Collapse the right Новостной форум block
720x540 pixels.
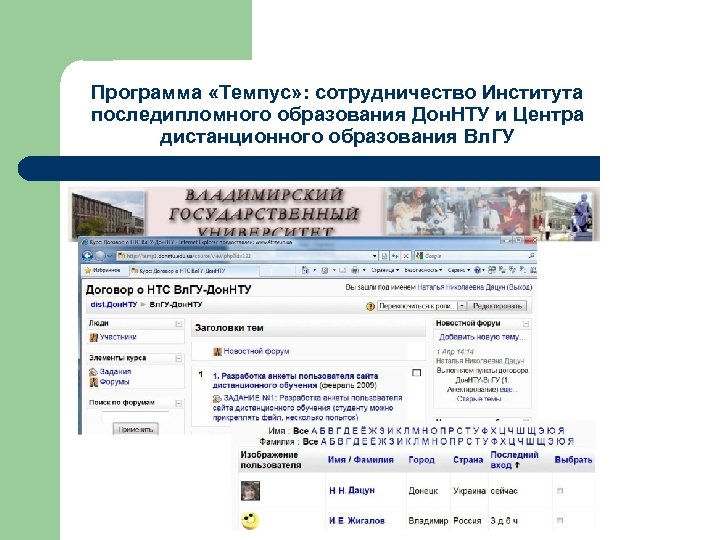526,324
